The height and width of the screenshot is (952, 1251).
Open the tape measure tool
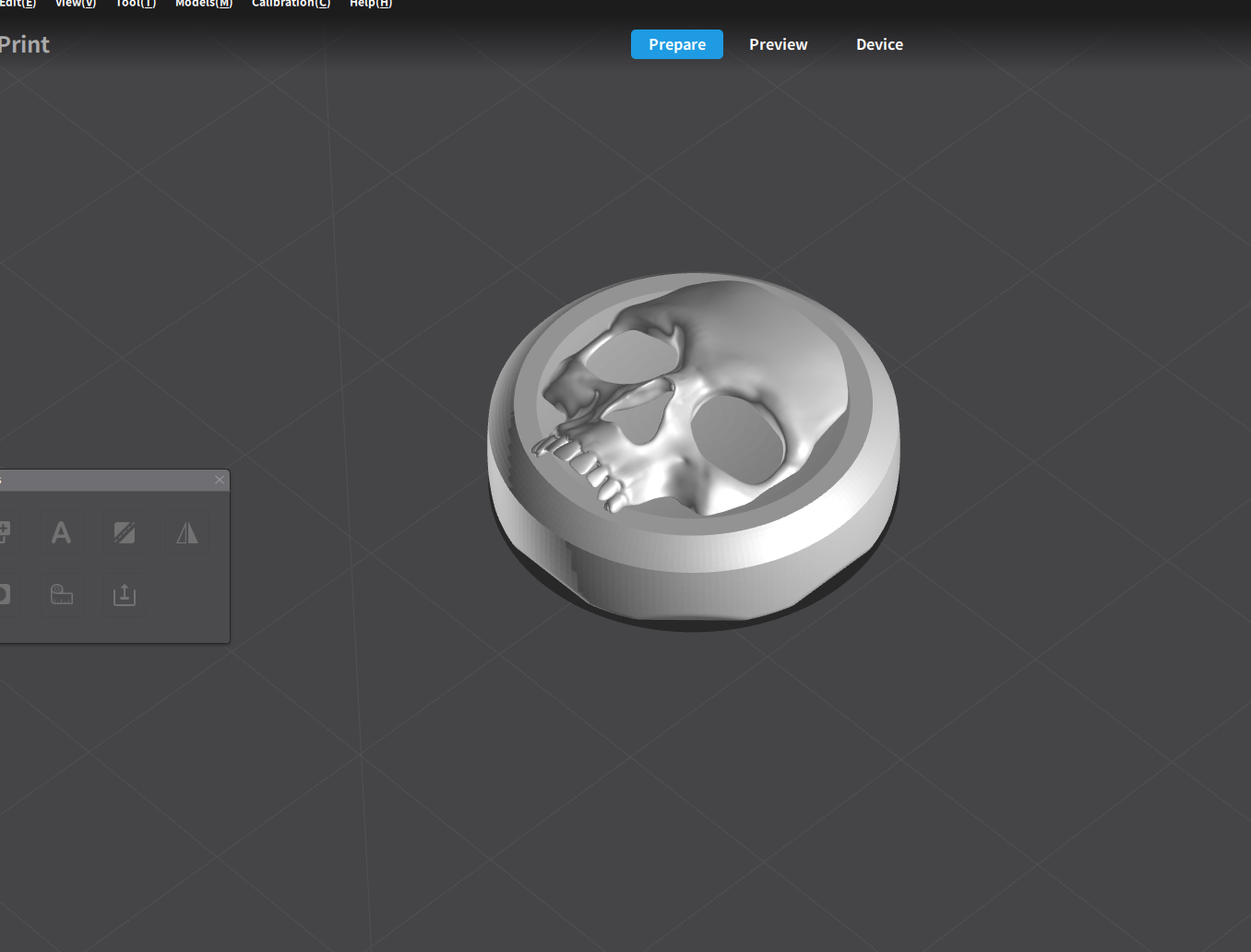click(61, 595)
